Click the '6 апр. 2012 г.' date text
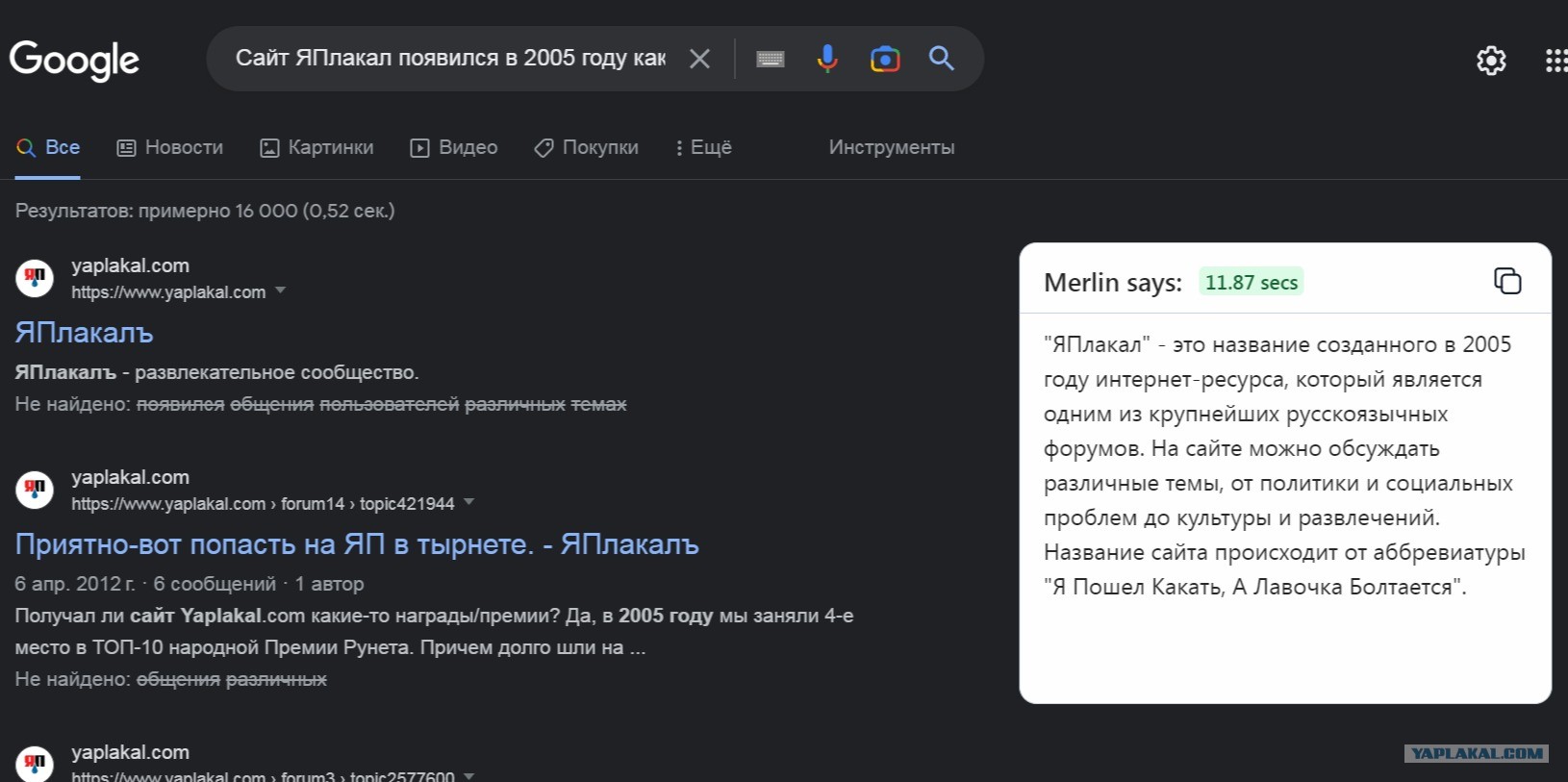Image resolution: width=1568 pixels, height=782 pixels. point(75,584)
